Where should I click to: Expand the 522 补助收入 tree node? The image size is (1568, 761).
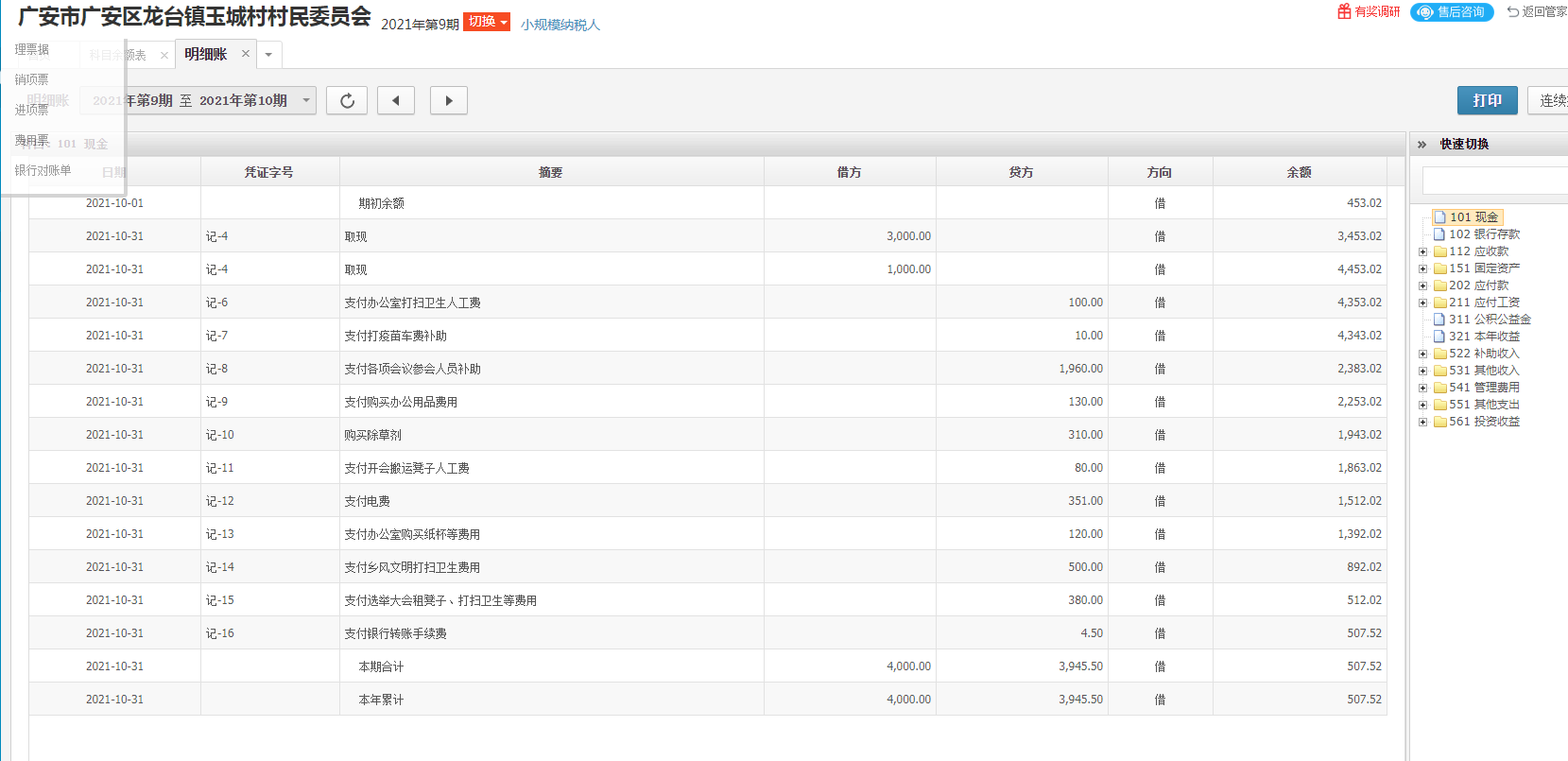1422,354
